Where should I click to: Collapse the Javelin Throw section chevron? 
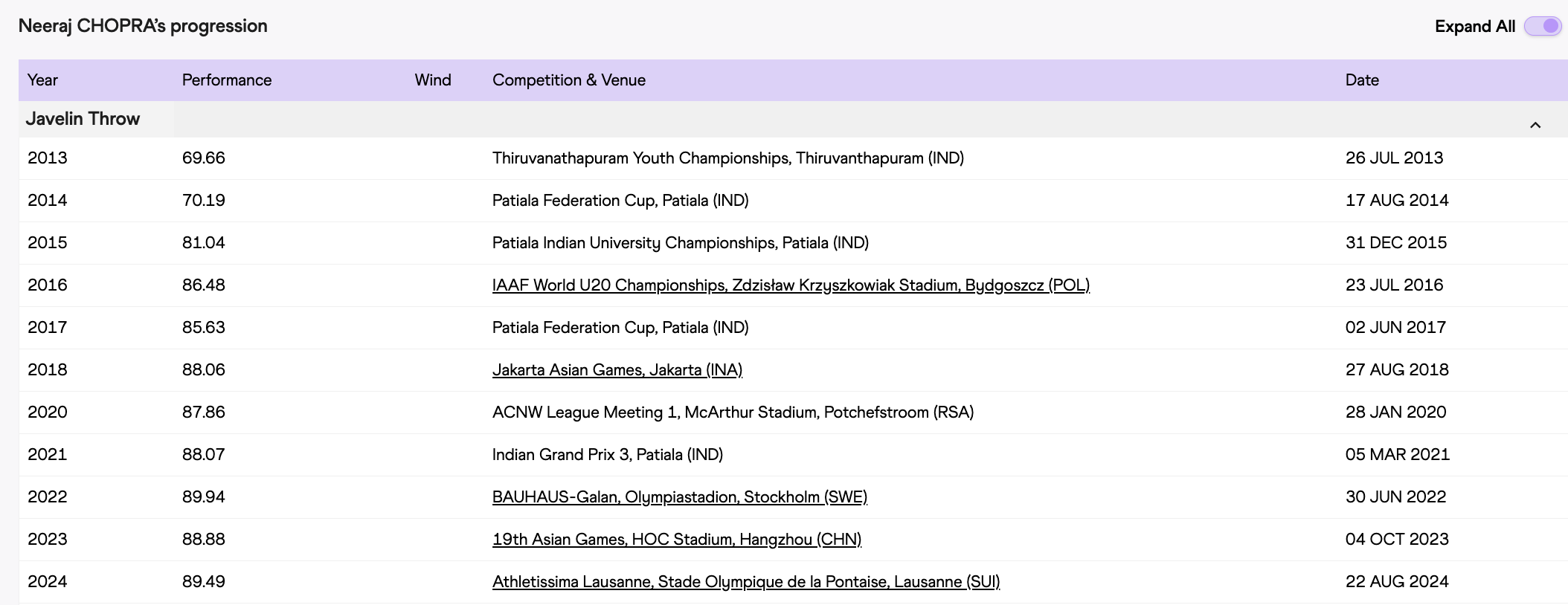pos(1535,125)
